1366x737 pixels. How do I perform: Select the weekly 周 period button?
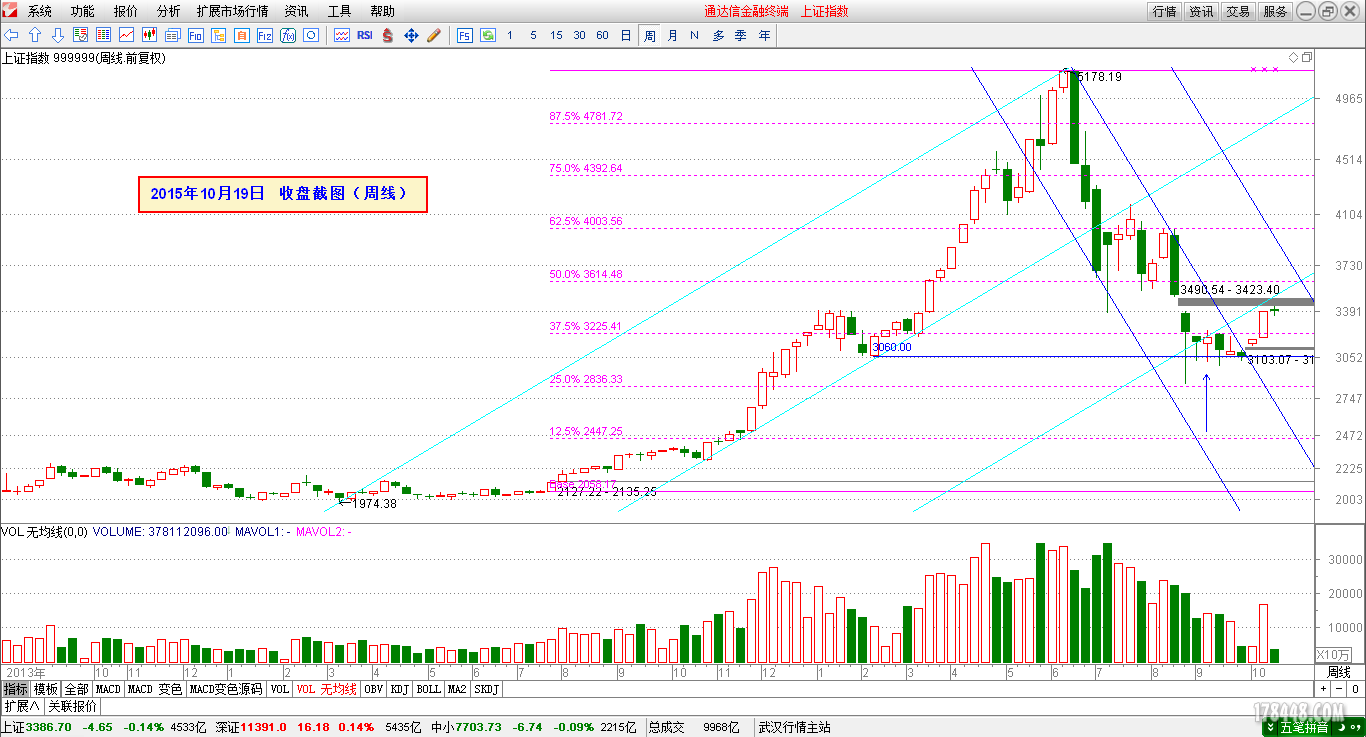tap(649, 35)
